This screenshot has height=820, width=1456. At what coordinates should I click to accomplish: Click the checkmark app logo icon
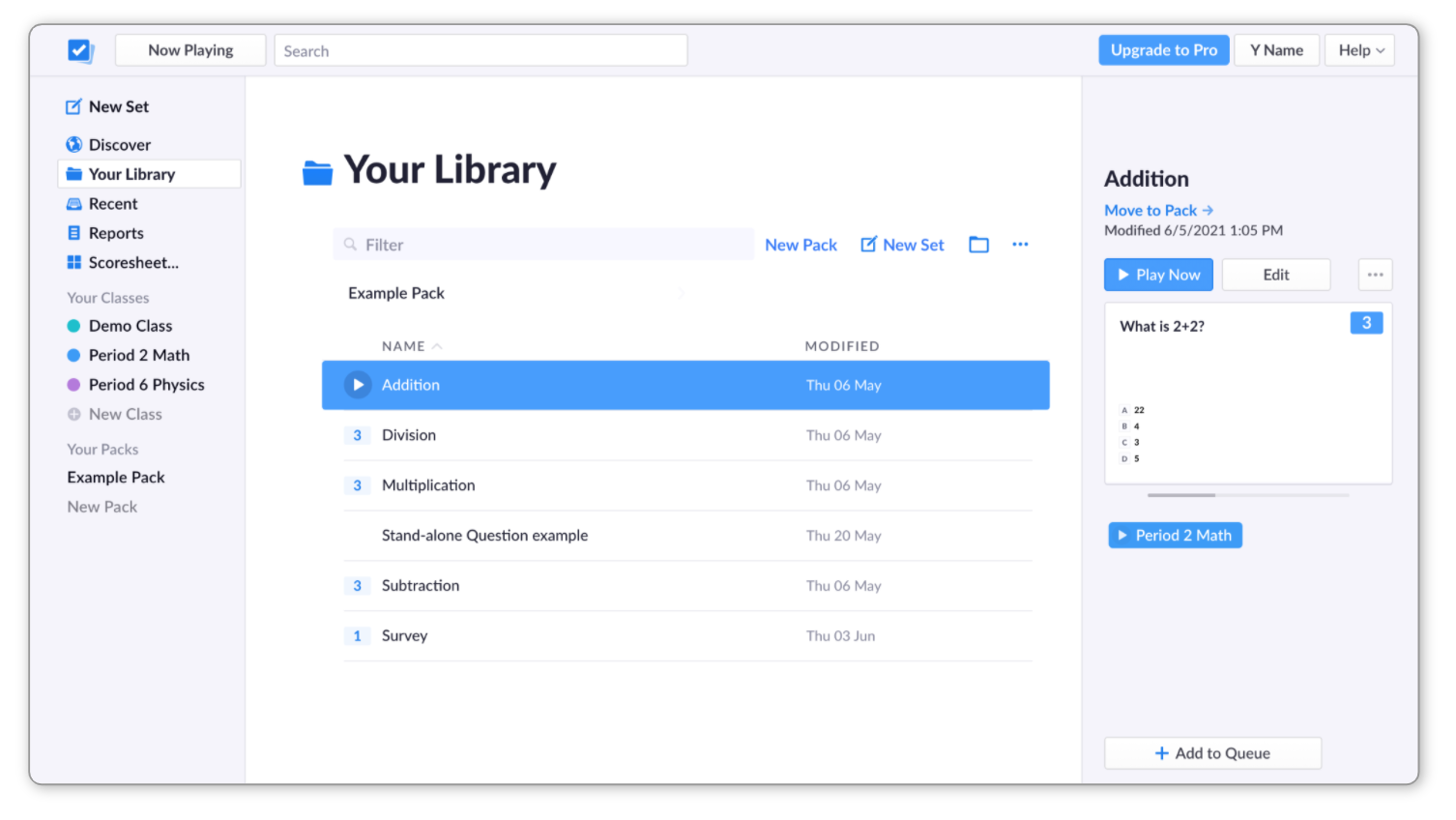[x=80, y=50]
